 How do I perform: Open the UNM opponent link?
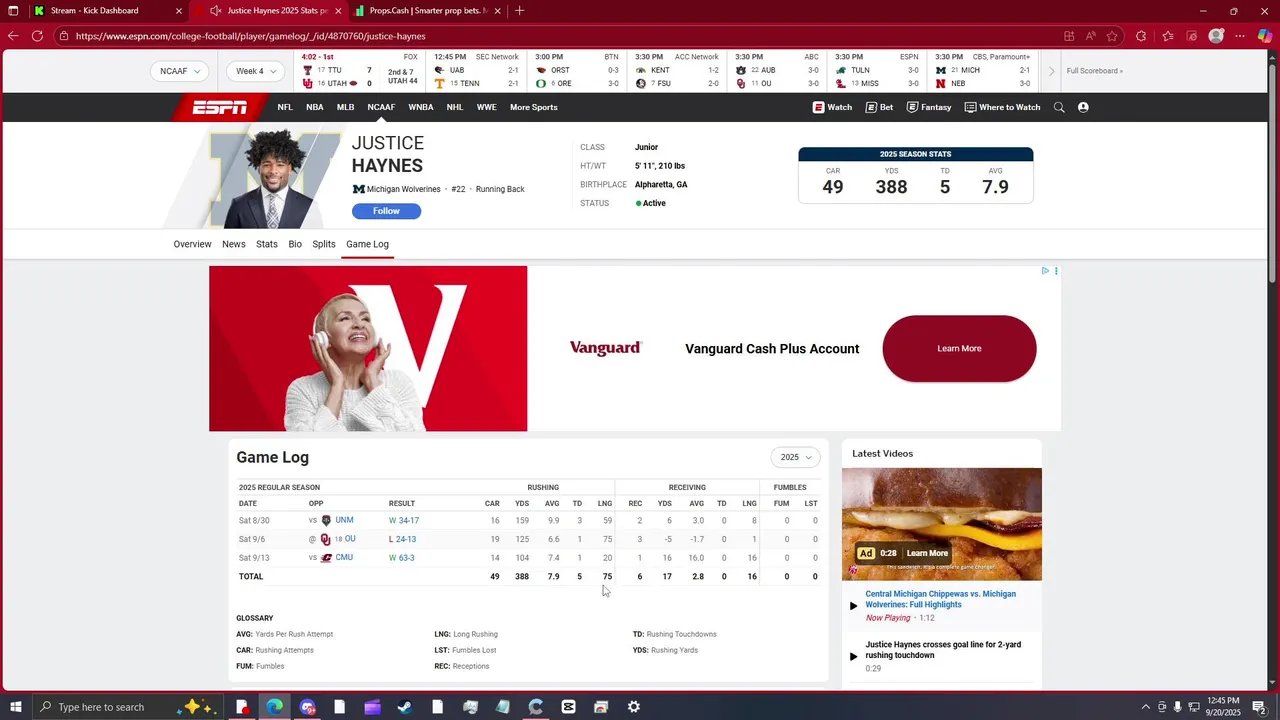pyautogui.click(x=344, y=520)
